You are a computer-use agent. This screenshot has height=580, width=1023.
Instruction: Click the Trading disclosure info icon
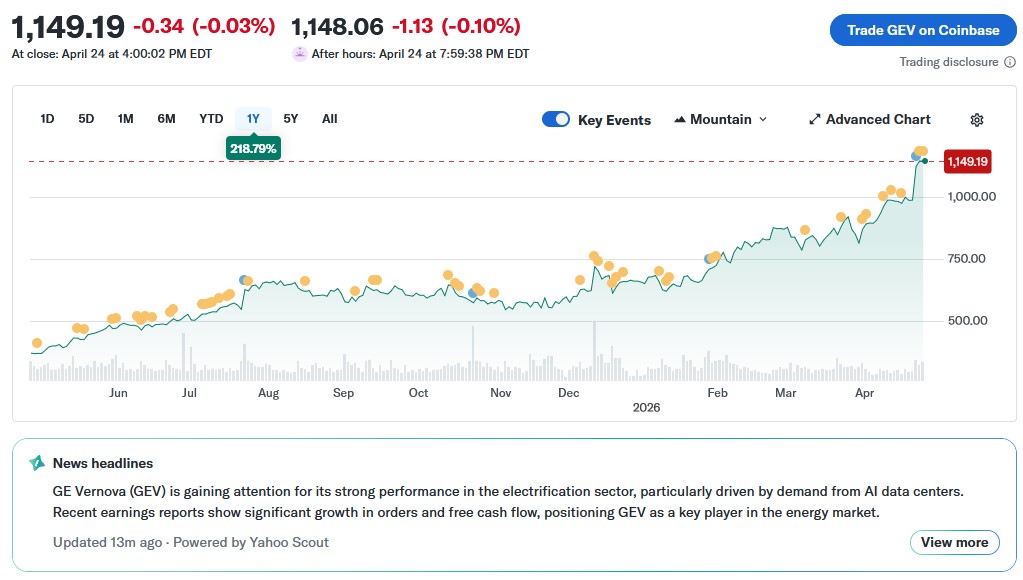[1010, 62]
